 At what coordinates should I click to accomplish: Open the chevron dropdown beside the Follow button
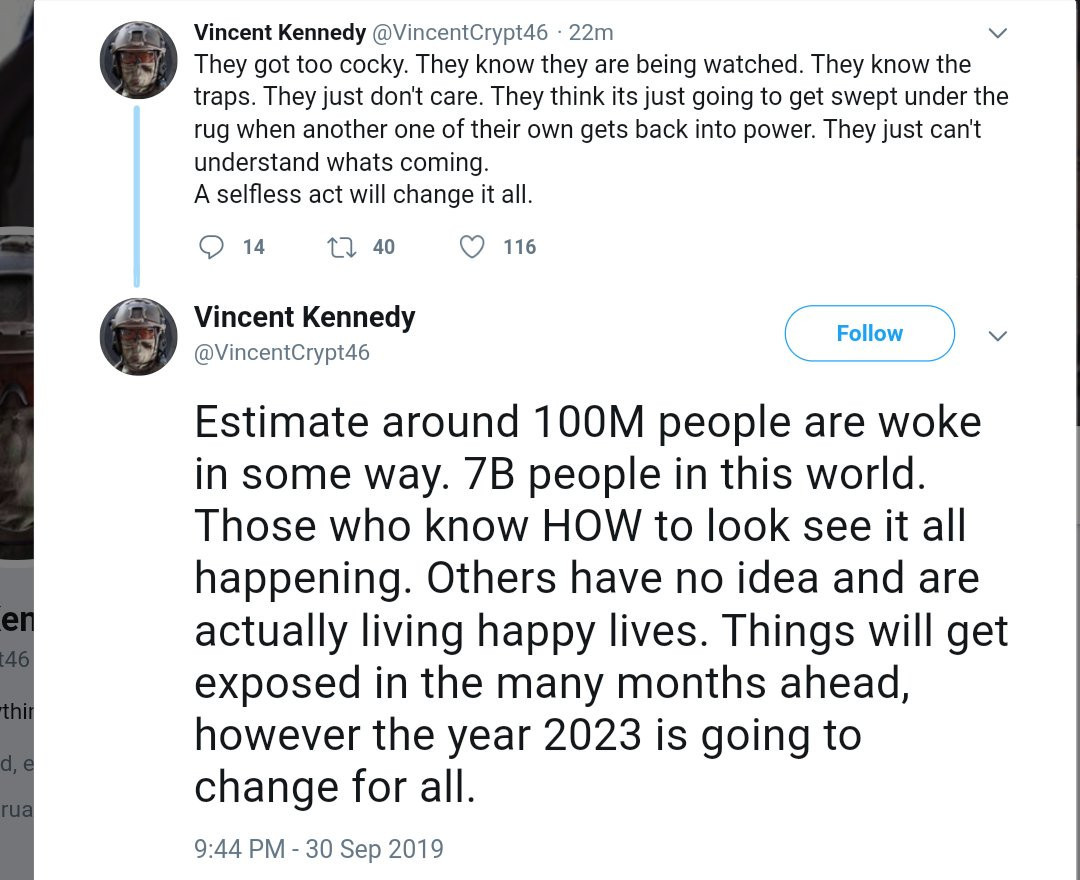click(x=997, y=335)
